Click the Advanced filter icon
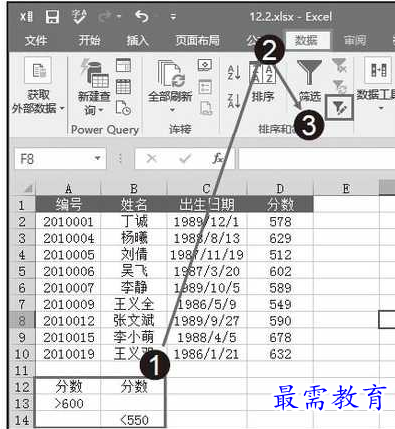The height and width of the screenshot is (429, 395). 339,107
